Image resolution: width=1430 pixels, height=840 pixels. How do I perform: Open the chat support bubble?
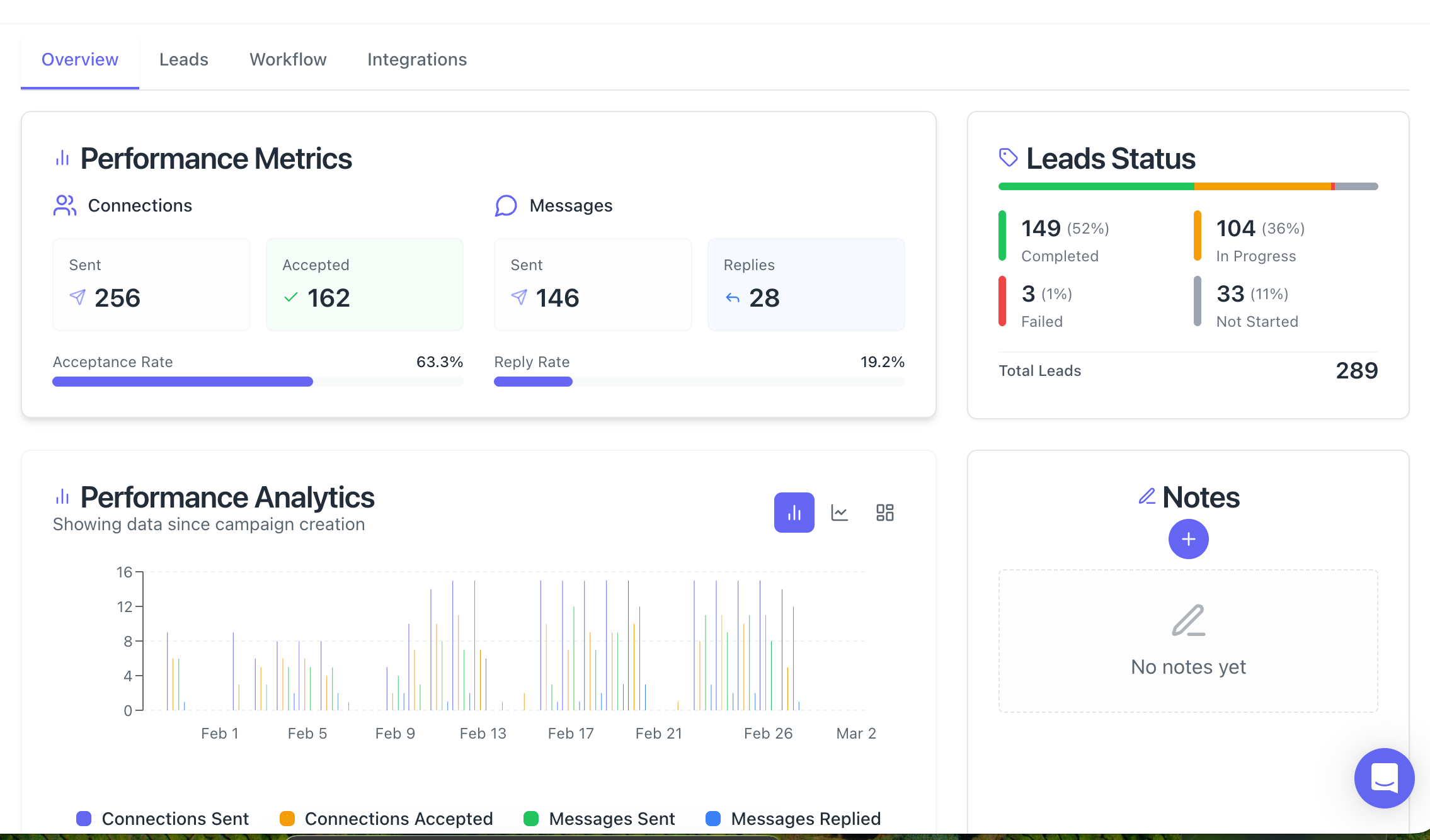1384,778
